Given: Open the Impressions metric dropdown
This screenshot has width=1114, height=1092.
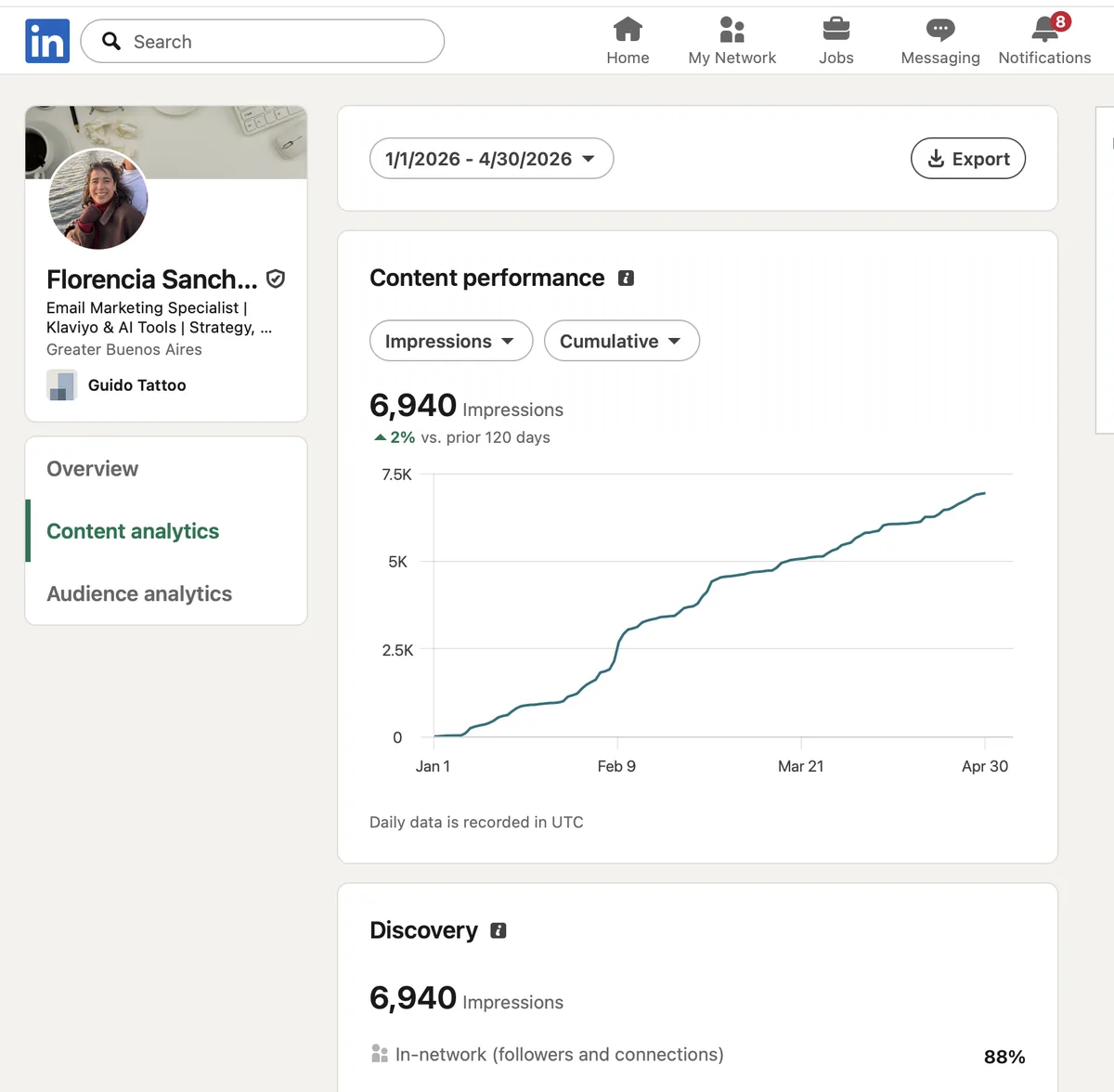Looking at the screenshot, I should 451,341.
